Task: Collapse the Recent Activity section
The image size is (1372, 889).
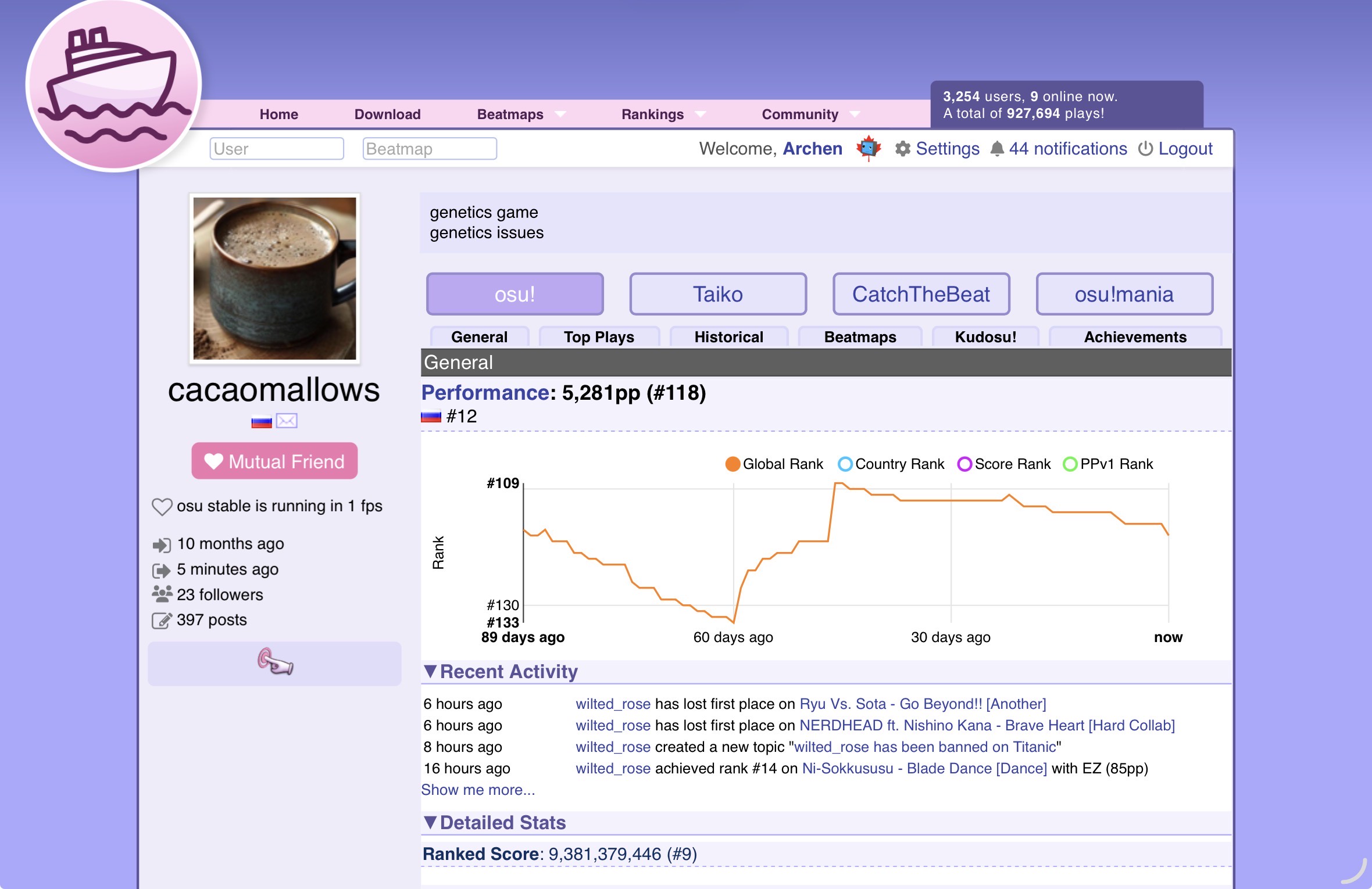Action: pyautogui.click(x=431, y=671)
